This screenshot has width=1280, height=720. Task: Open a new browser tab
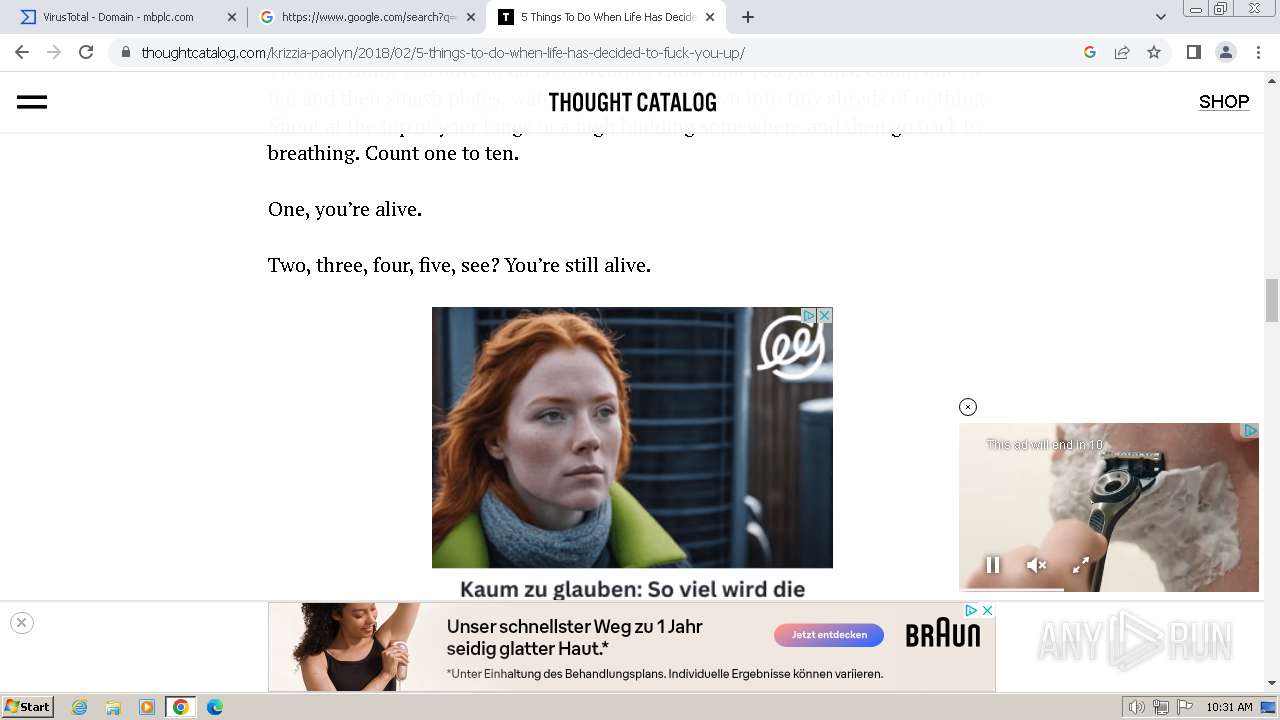(748, 17)
